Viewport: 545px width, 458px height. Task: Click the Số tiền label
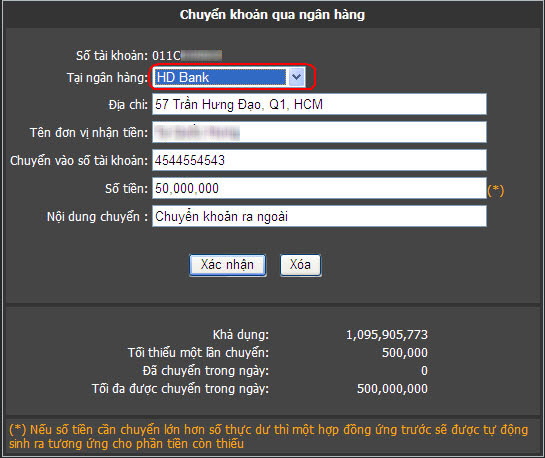point(127,189)
